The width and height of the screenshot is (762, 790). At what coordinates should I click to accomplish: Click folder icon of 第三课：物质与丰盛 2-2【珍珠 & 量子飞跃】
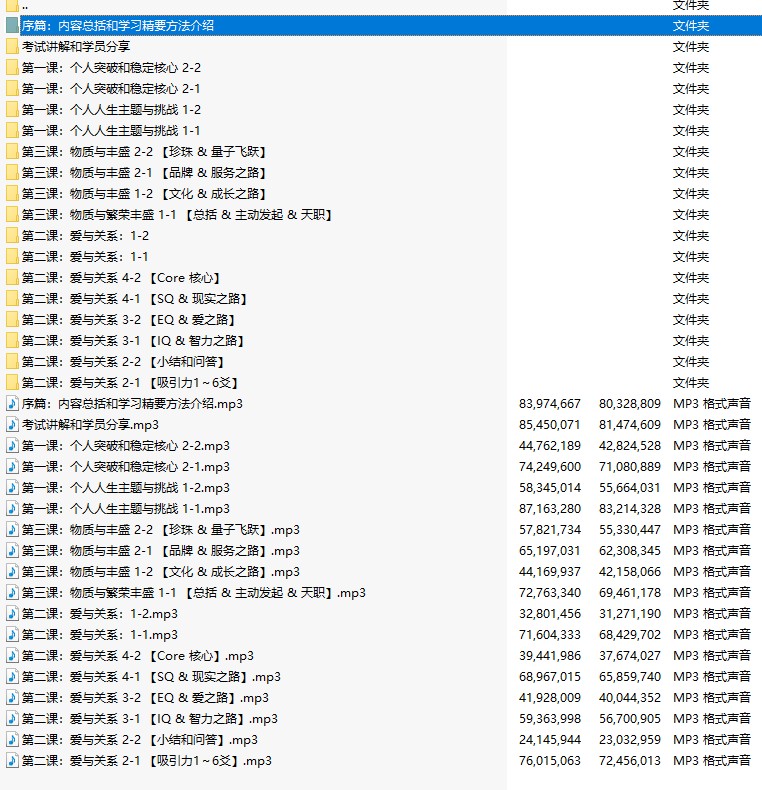click(12, 152)
